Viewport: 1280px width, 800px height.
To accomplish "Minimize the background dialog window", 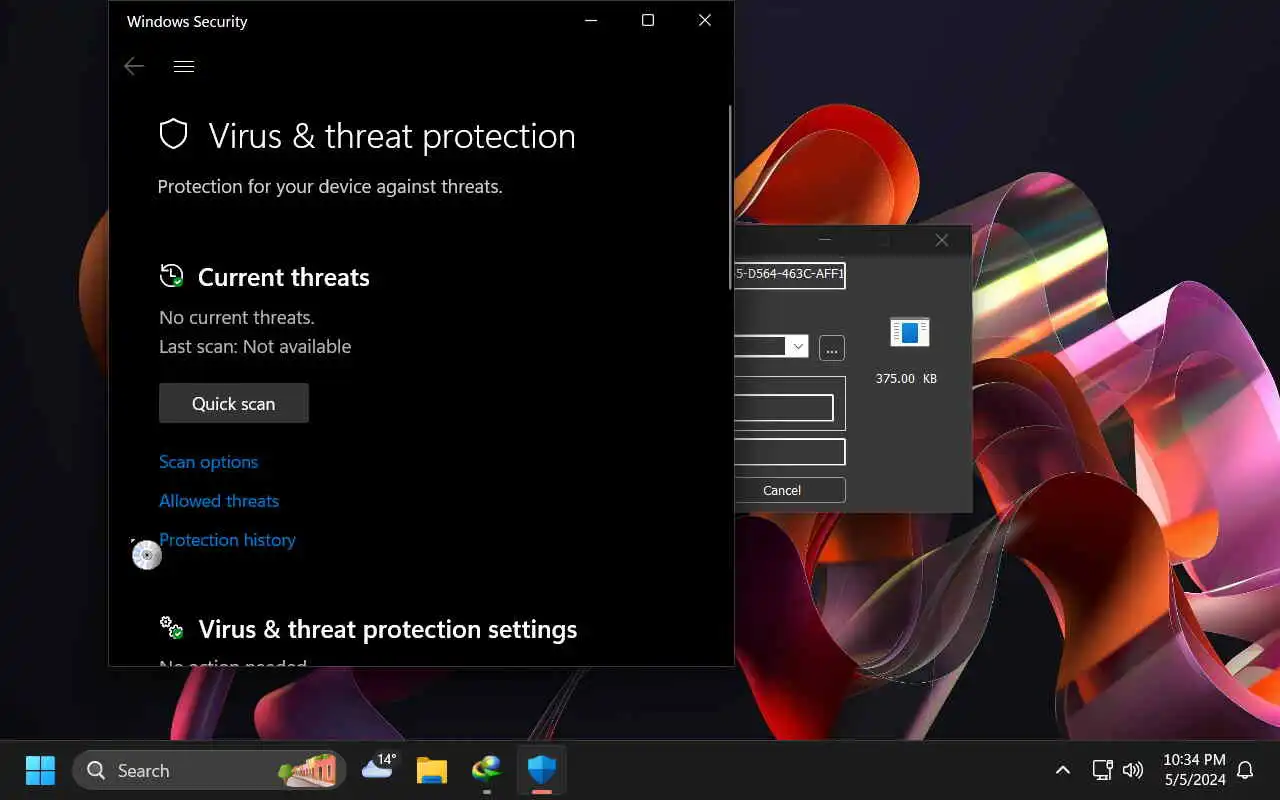I will coord(824,240).
